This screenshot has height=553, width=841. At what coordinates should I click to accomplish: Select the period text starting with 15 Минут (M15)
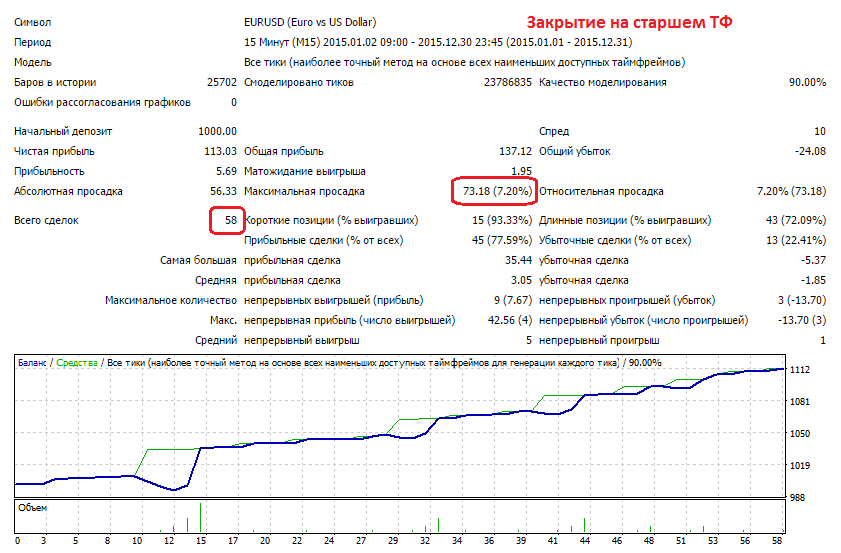coord(438,42)
